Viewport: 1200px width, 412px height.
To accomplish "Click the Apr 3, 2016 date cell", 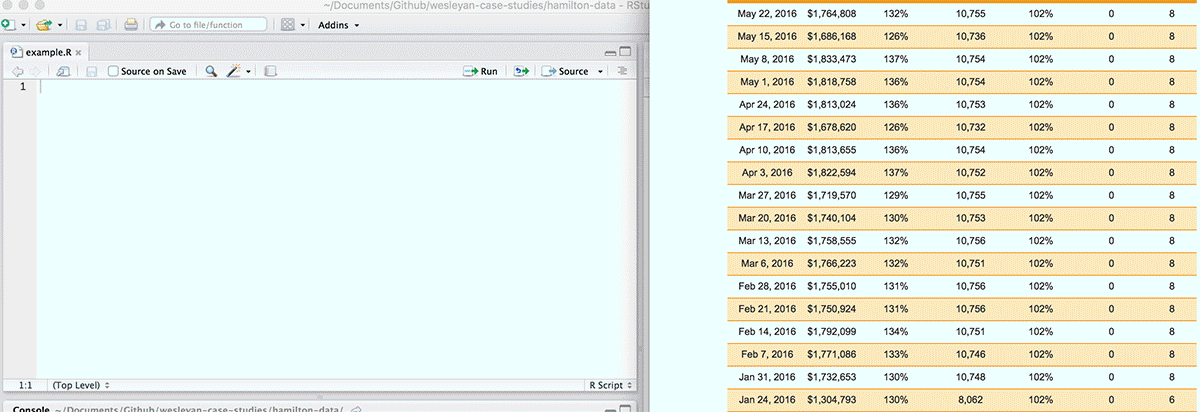I will coord(769,173).
